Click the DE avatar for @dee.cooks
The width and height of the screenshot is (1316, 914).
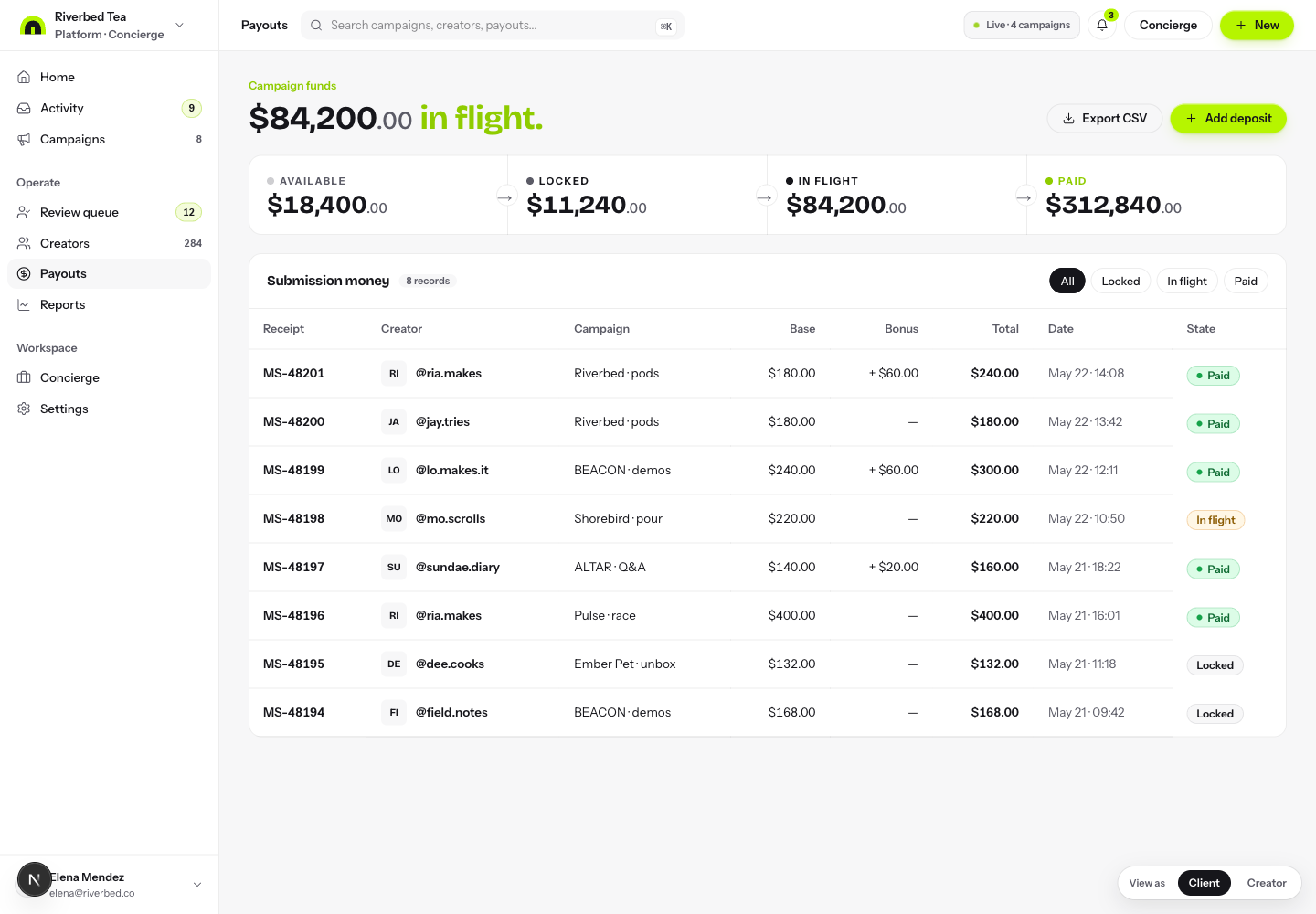[x=394, y=664]
